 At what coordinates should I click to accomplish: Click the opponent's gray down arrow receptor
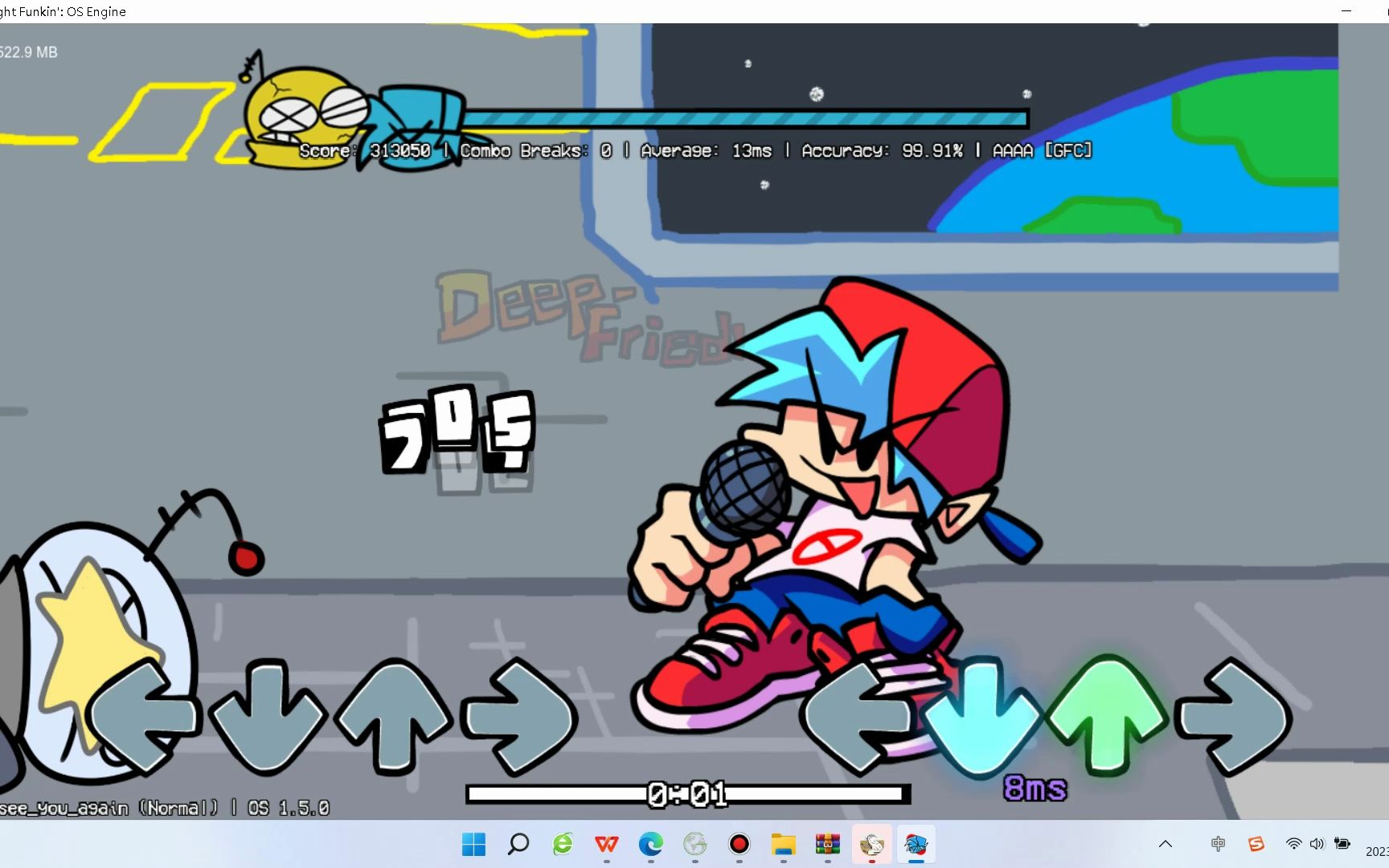click(x=268, y=716)
